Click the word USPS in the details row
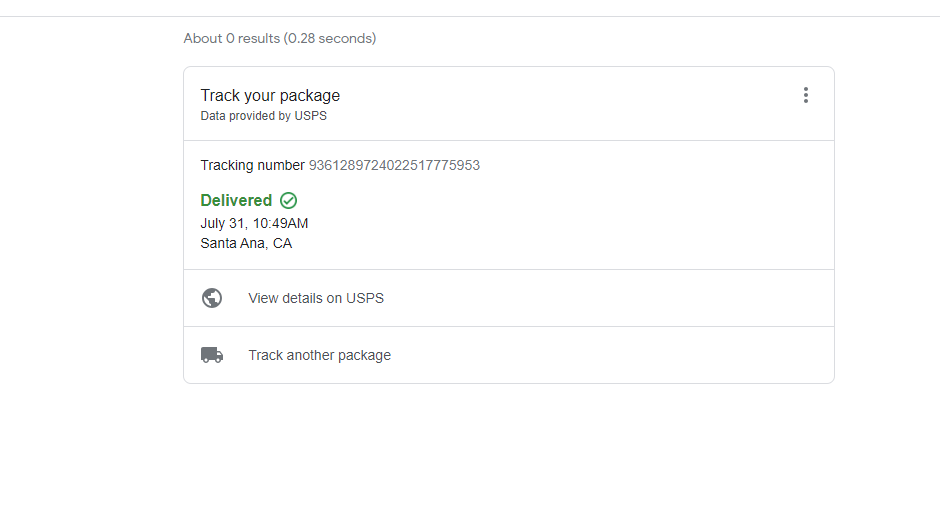 [365, 298]
